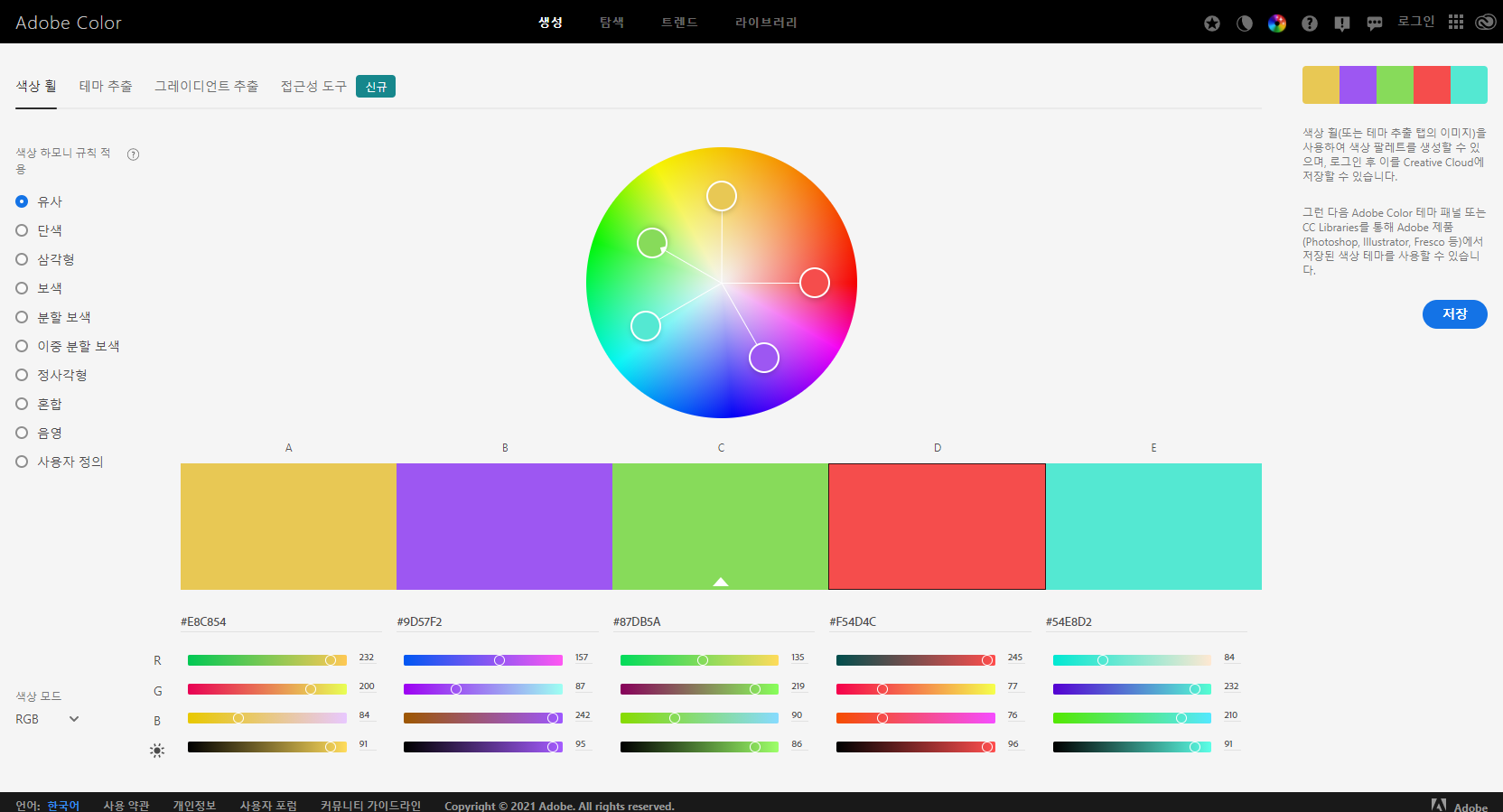Select the green base swatch C
1503x812 pixels.
click(720, 527)
